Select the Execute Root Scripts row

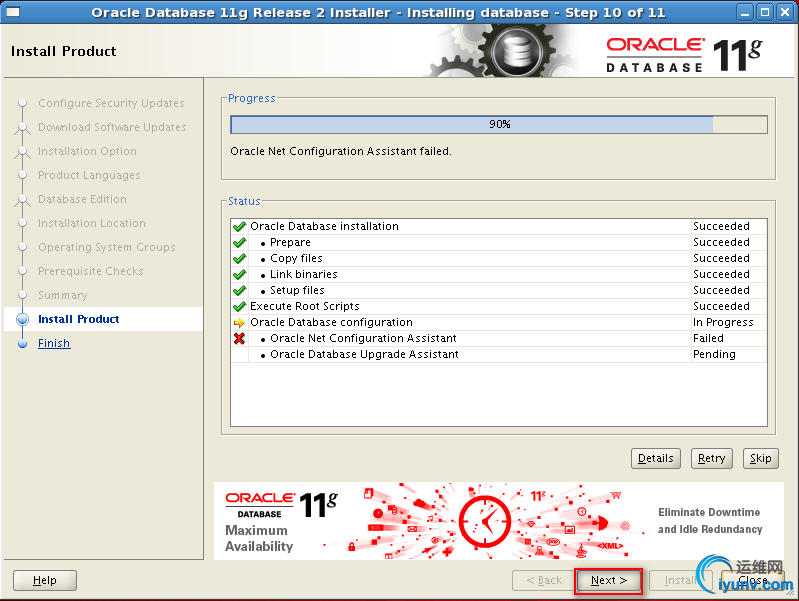[x=499, y=306]
